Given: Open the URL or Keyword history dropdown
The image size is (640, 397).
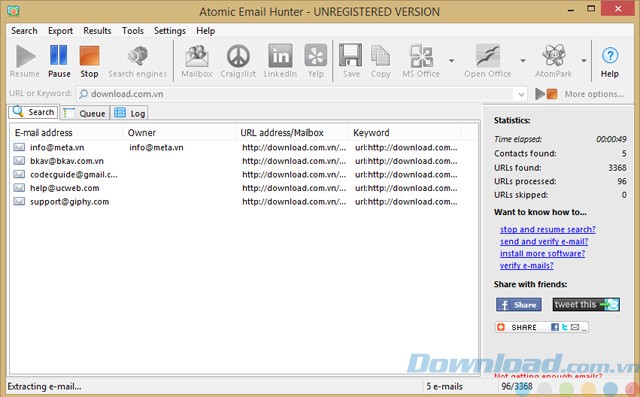Looking at the screenshot, I should tap(521, 95).
